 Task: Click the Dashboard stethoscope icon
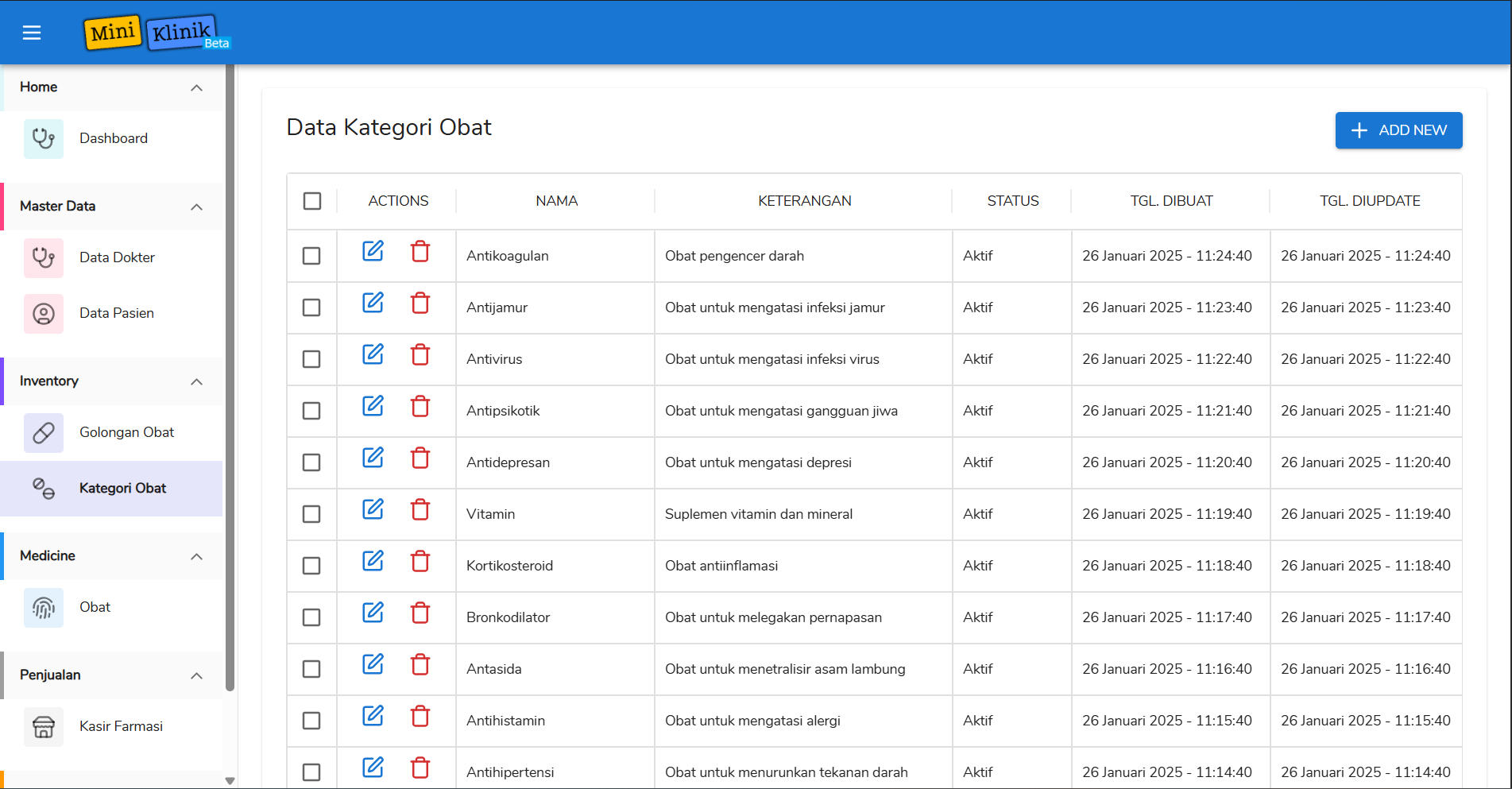point(44,138)
